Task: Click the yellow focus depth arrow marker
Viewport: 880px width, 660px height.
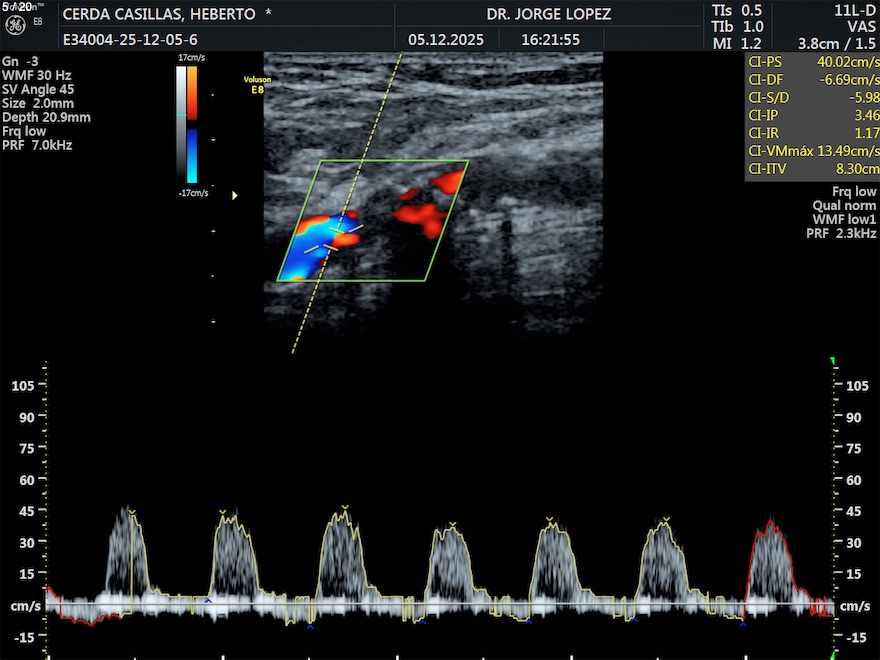Action: [235, 196]
